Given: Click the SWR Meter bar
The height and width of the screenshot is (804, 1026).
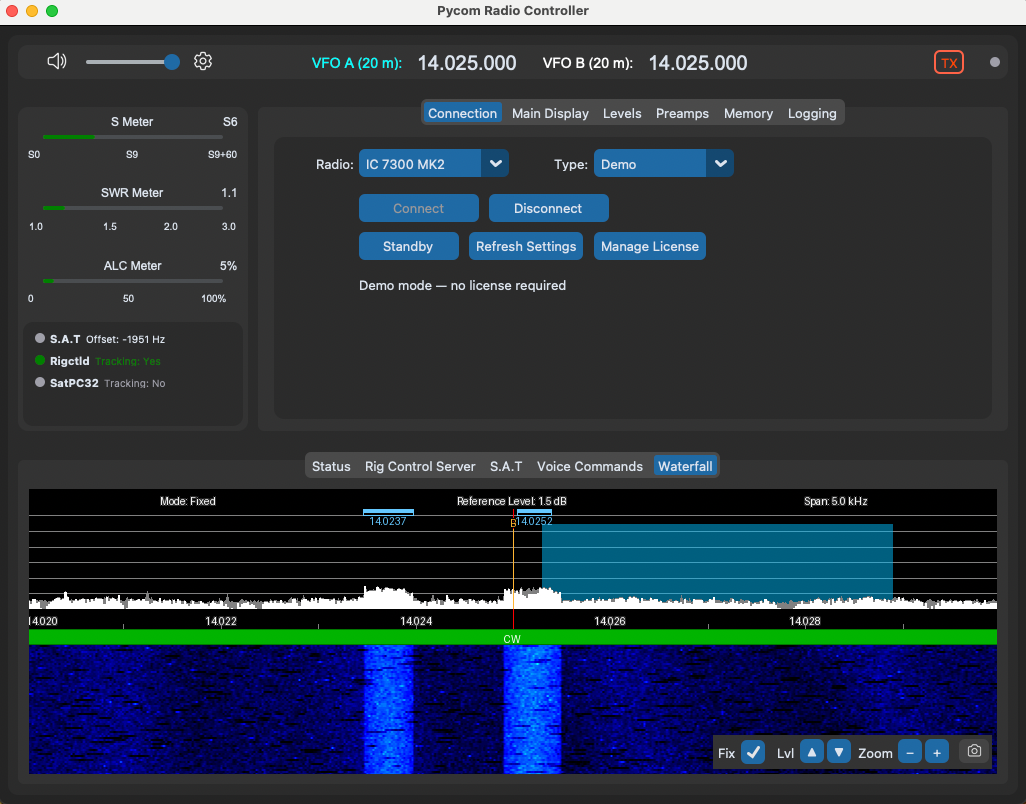Looking at the screenshot, I should click(133, 208).
